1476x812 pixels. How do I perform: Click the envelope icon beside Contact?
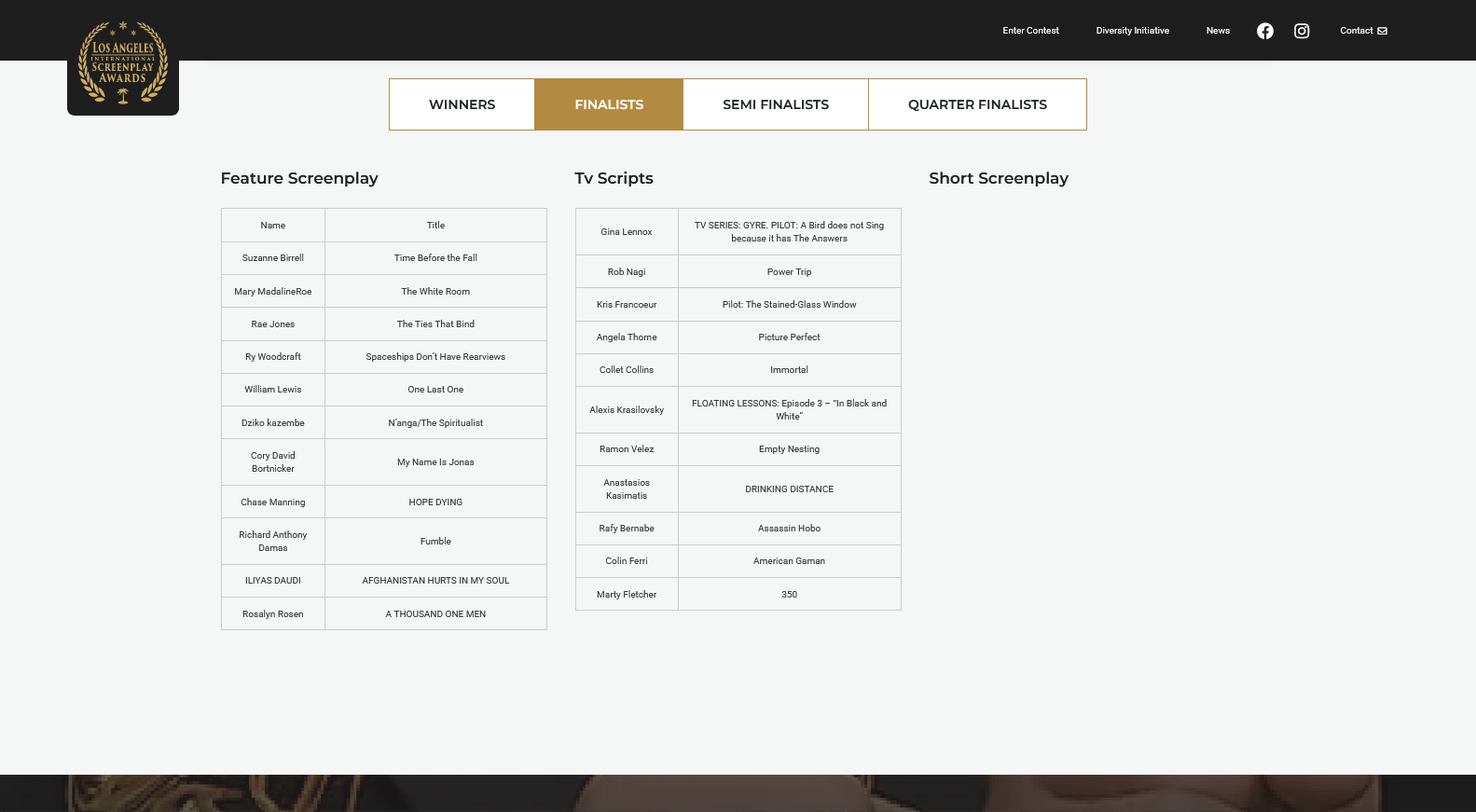[1383, 31]
